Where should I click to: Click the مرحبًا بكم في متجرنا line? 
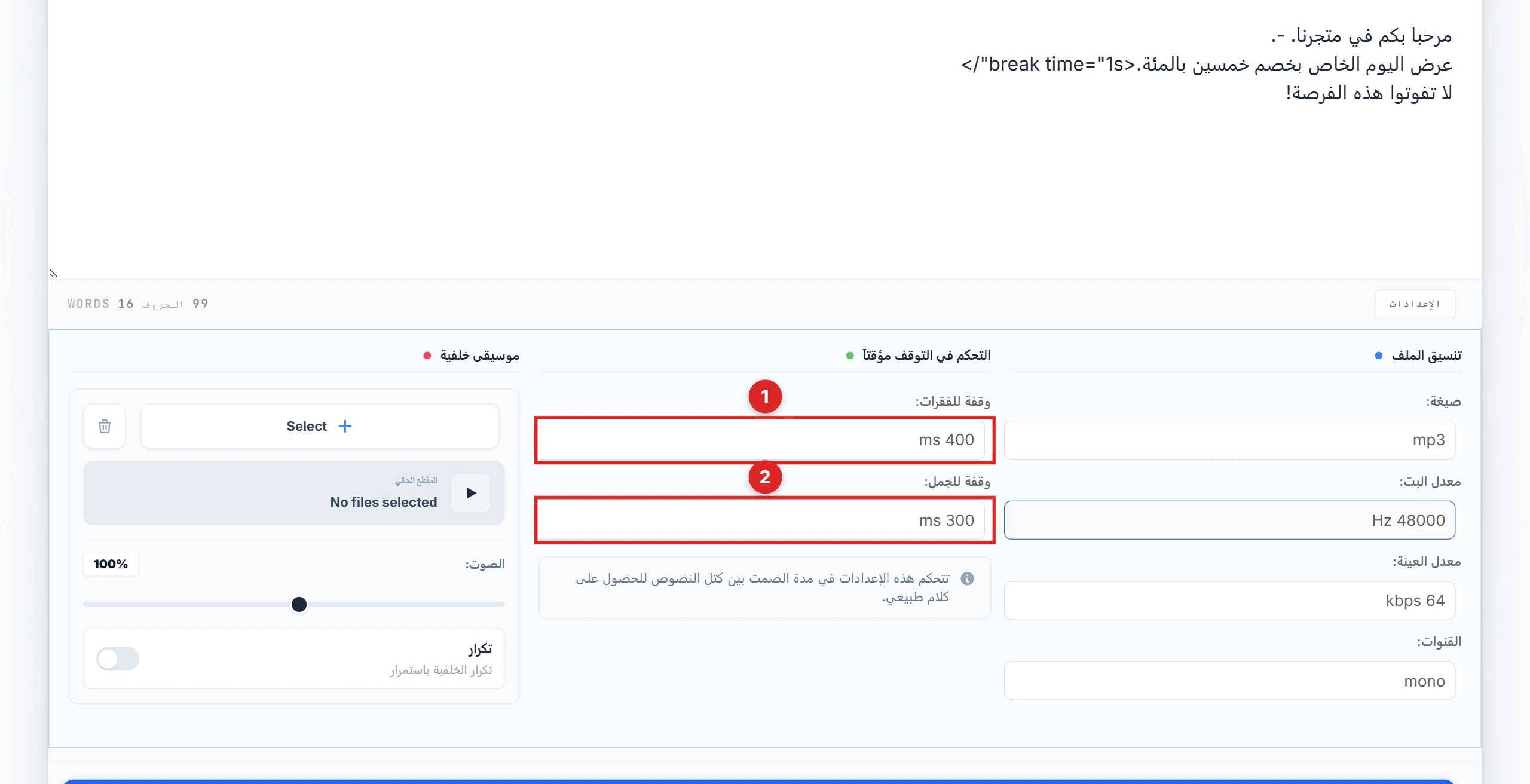(x=1362, y=36)
